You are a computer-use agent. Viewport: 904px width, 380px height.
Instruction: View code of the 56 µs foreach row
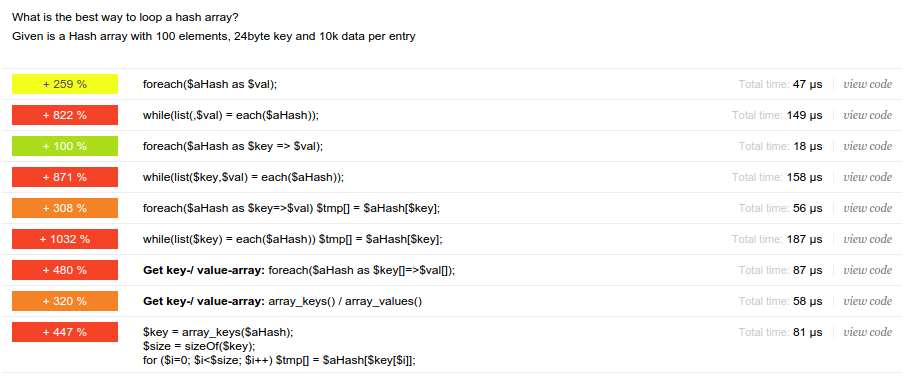[x=868, y=208]
